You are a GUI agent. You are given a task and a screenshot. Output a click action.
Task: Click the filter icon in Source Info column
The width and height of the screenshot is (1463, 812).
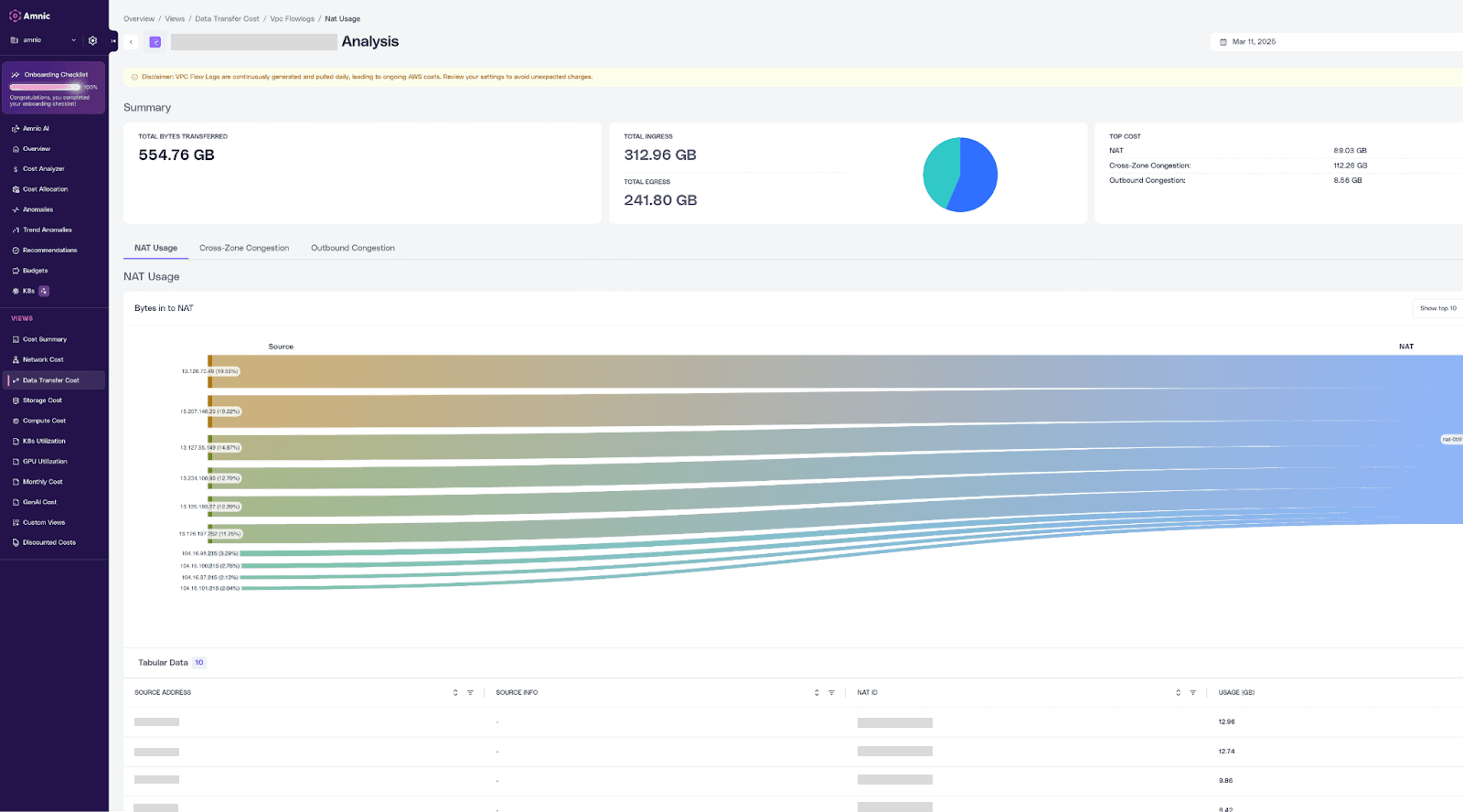tap(831, 692)
